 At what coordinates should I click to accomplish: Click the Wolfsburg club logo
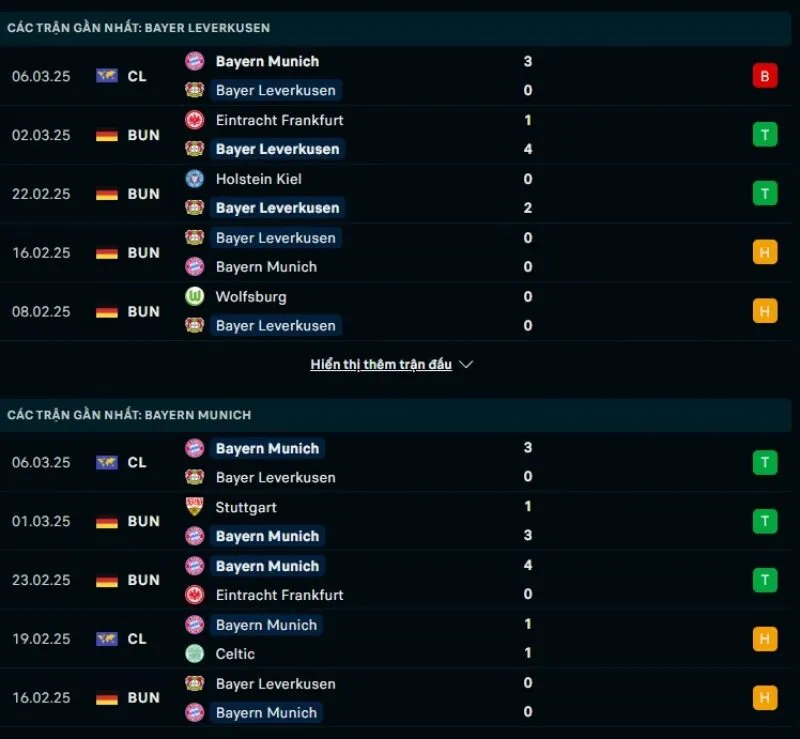tap(196, 297)
